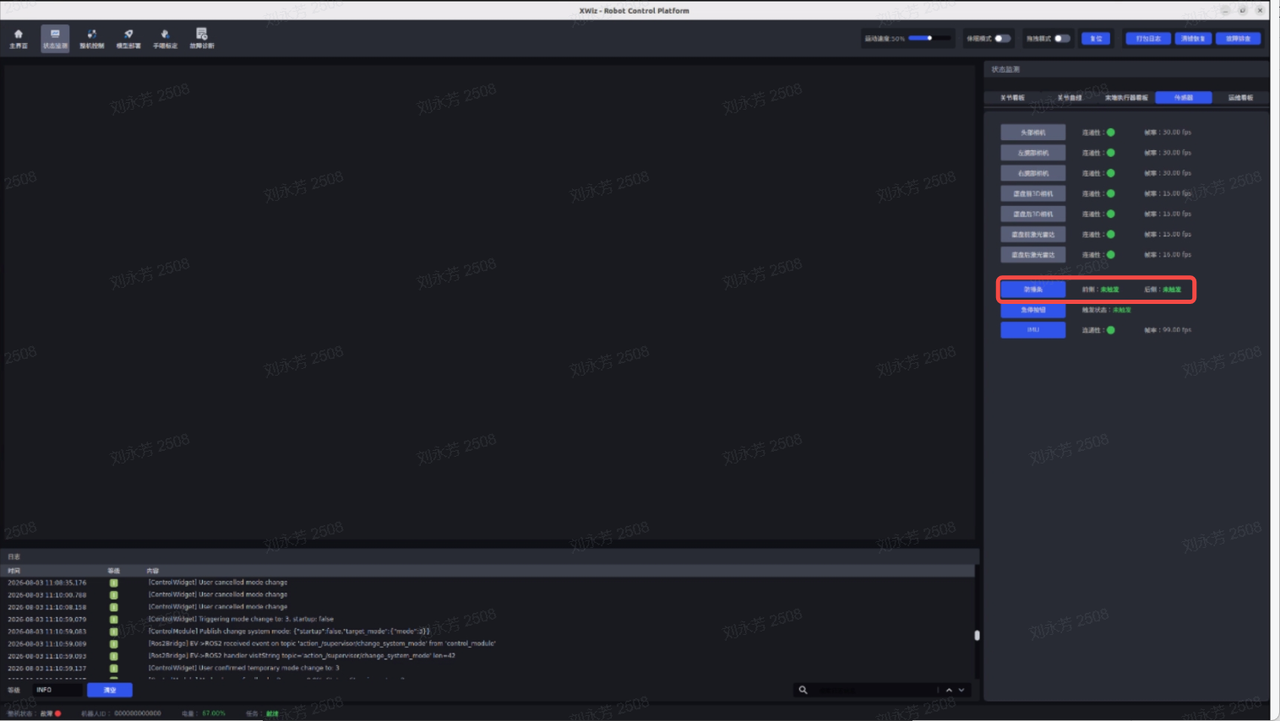Select the log entry timestamped 11:08:35.176
This screenshot has height=721, width=1280.
(488, 582)
